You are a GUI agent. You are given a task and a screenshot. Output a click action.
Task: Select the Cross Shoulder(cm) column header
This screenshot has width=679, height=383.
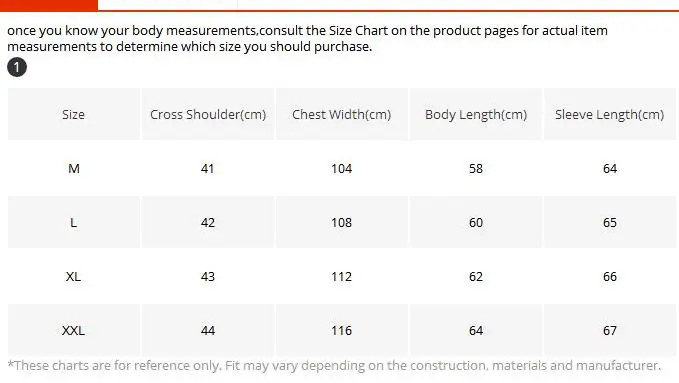(208, 114)
